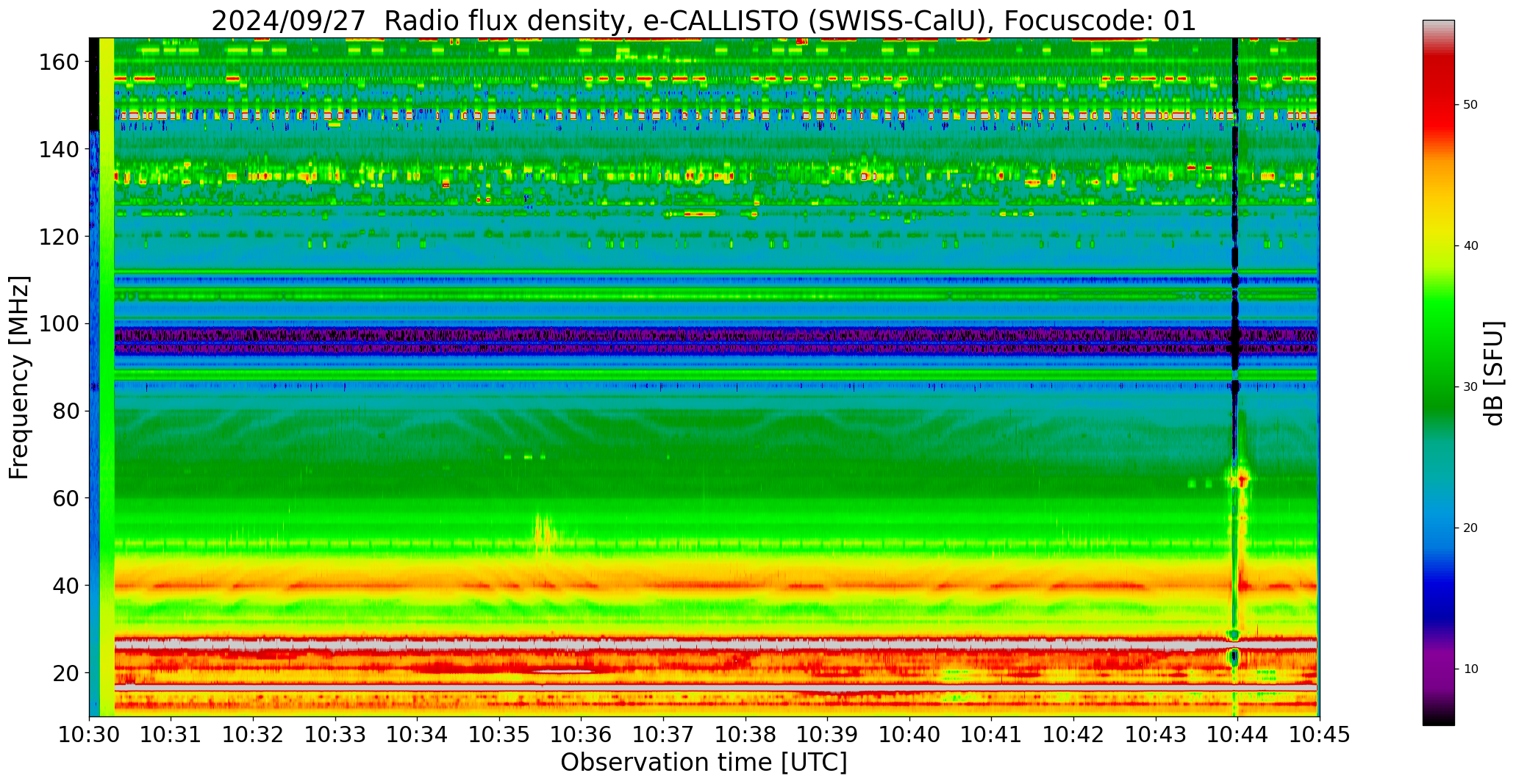Click the 10:32 time tick label
Screen dimensions: 1516x784
(x=253, y=735)
